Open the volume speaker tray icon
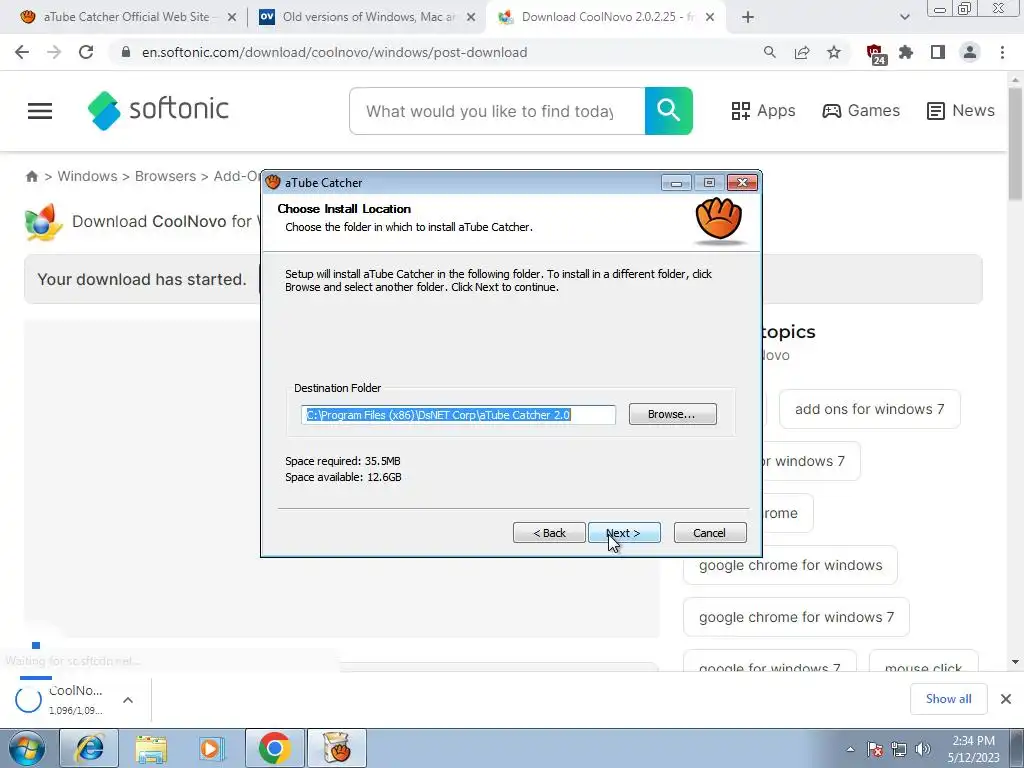The image size is (1024, 768). click(x=923, y=749)
